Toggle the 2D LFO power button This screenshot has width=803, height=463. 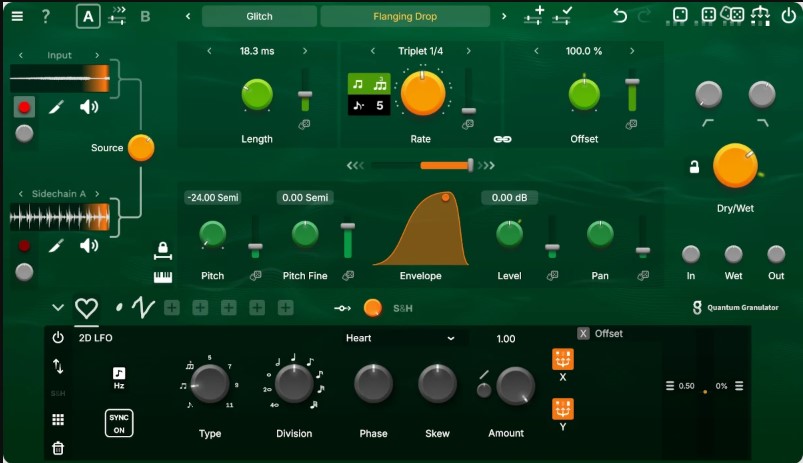coord(58,338)
